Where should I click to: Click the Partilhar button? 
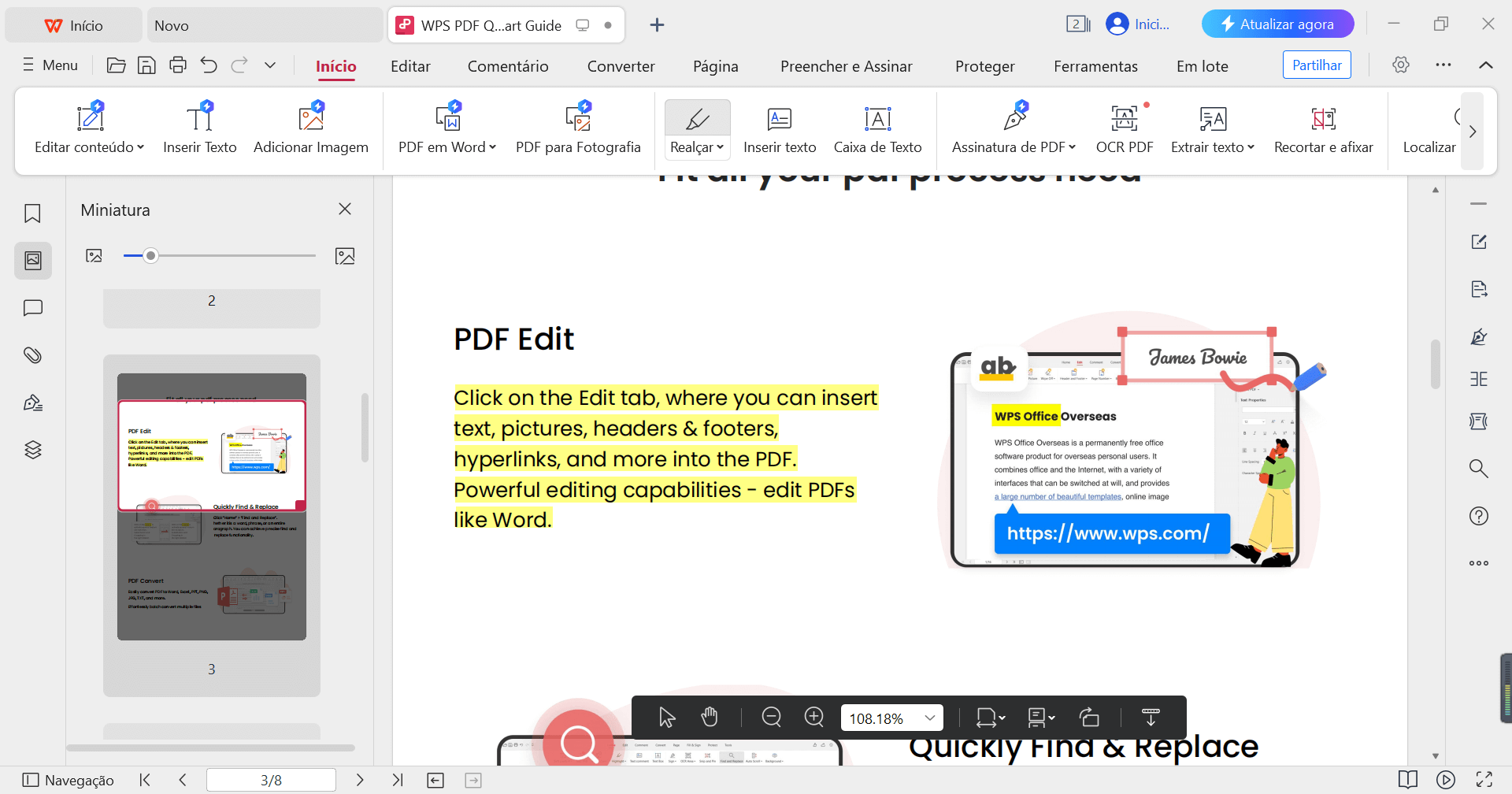[x=1317, y=65]
